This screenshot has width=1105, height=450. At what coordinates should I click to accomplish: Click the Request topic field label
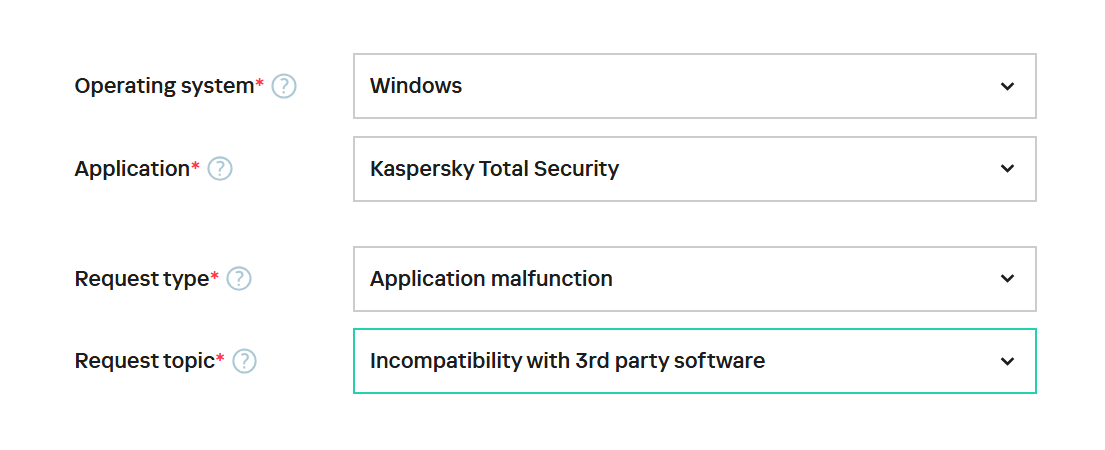[144, 361]
